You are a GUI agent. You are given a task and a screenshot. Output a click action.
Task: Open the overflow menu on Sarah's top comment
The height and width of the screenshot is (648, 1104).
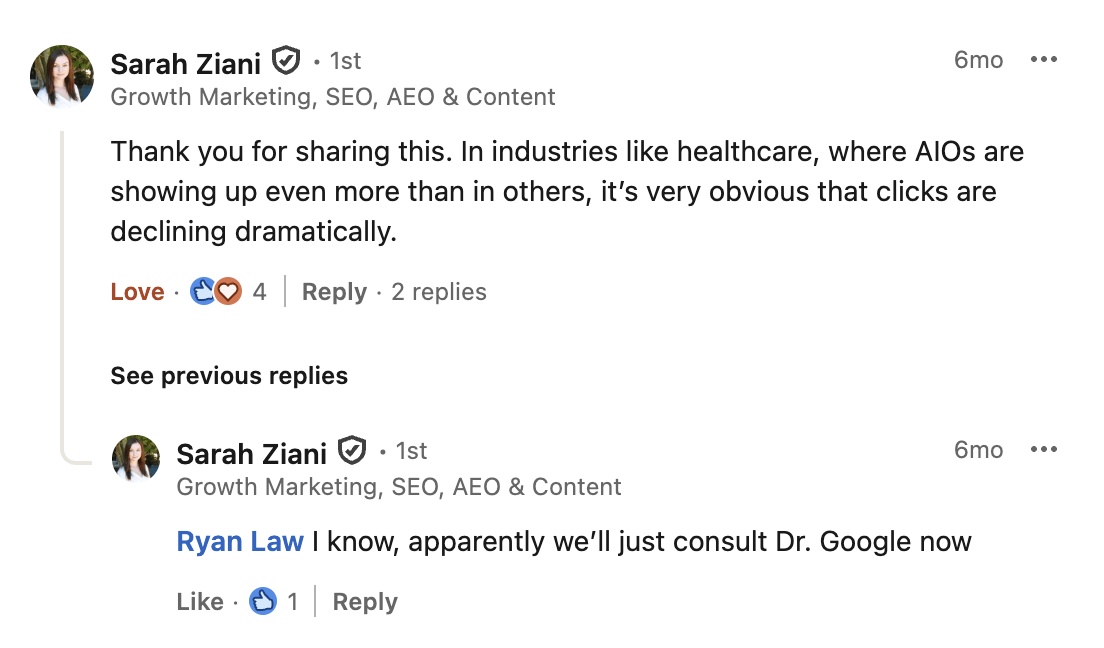[x=1044, y=59]
